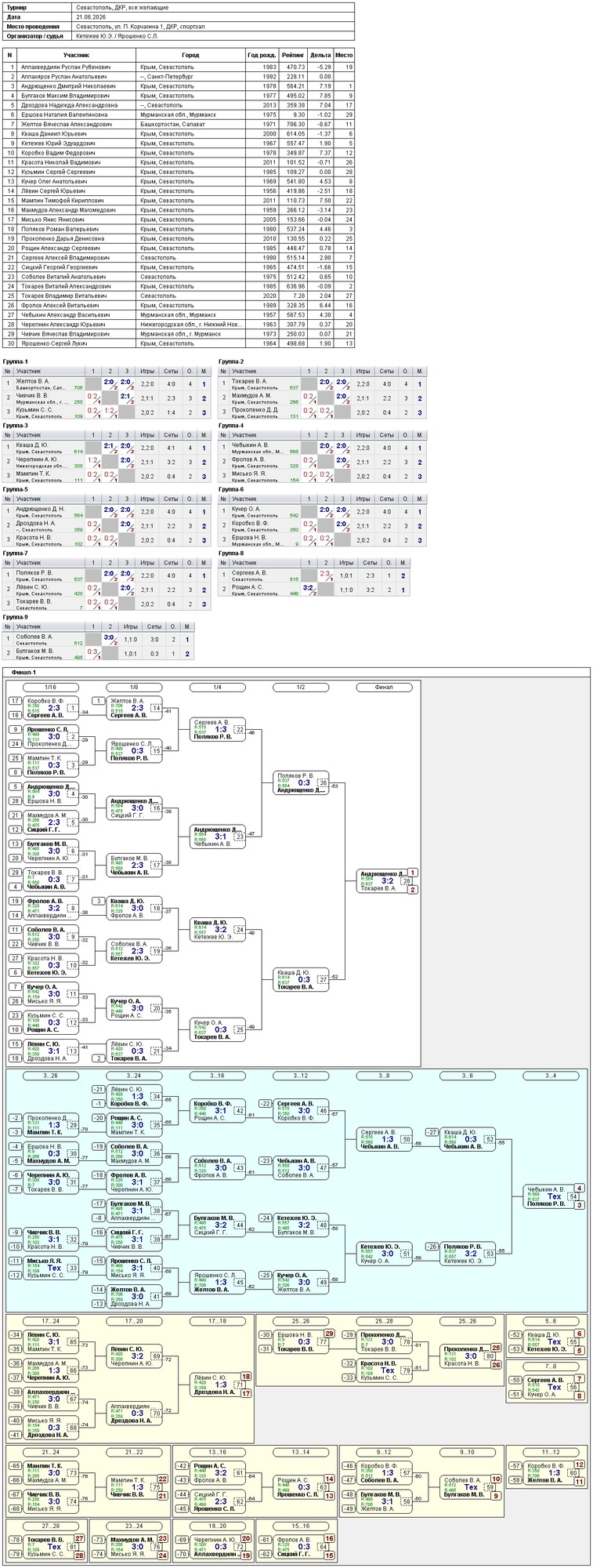Click rating value "636.96"

pos(295,286)
